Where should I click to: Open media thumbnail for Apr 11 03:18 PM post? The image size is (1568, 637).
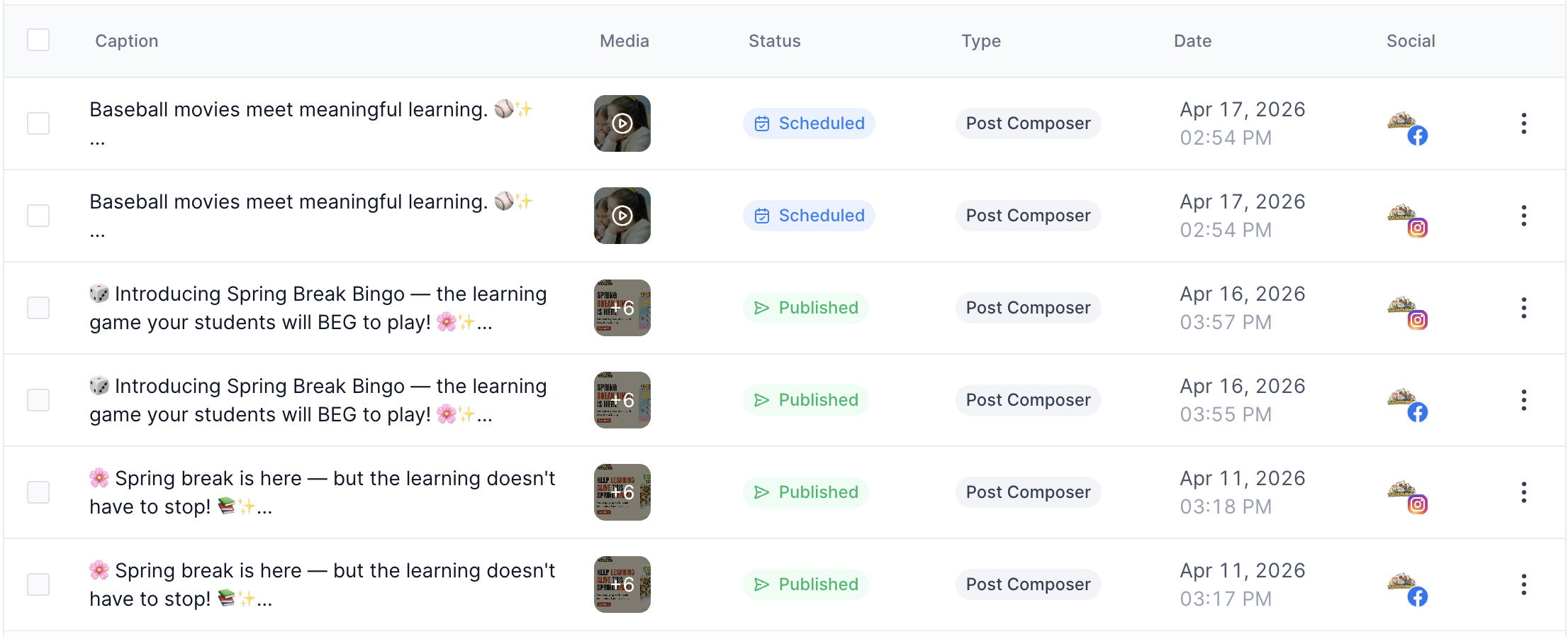click(x=622, y=492)
